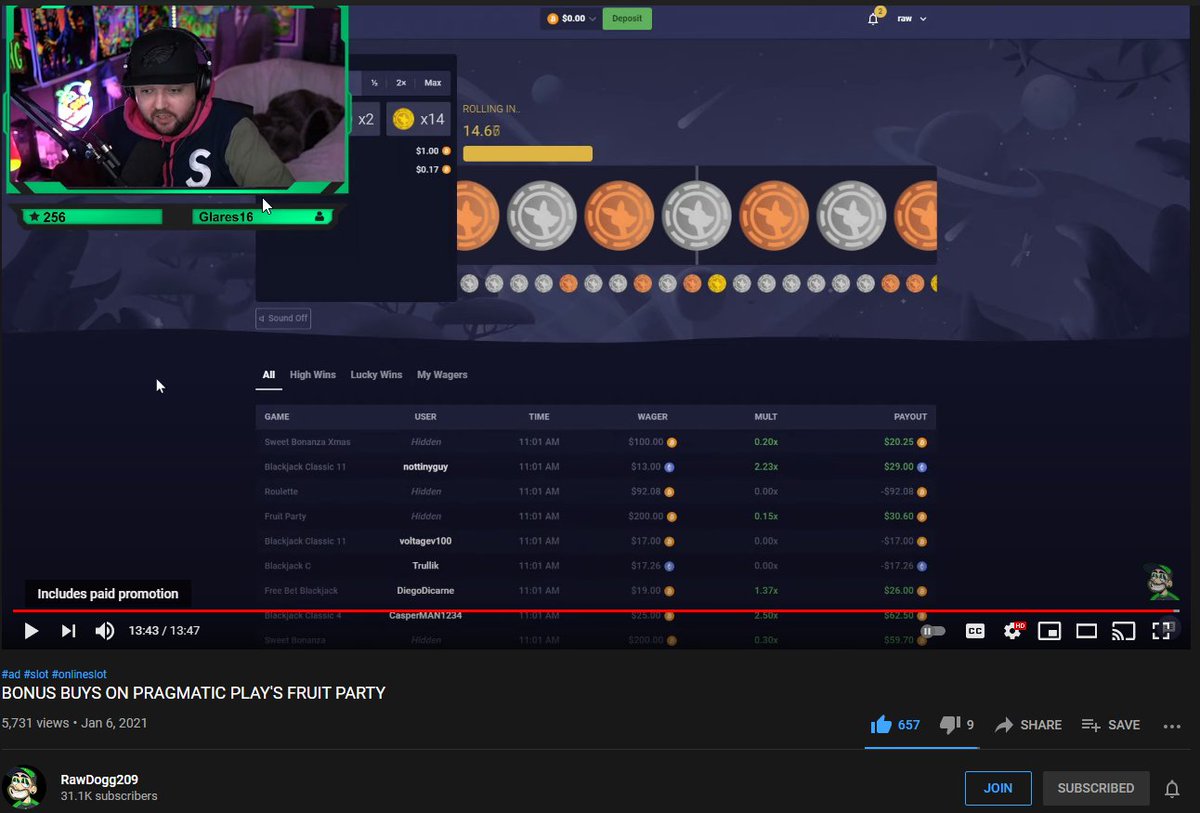Click the $30.60 payout value

click(x=900, y=517)
